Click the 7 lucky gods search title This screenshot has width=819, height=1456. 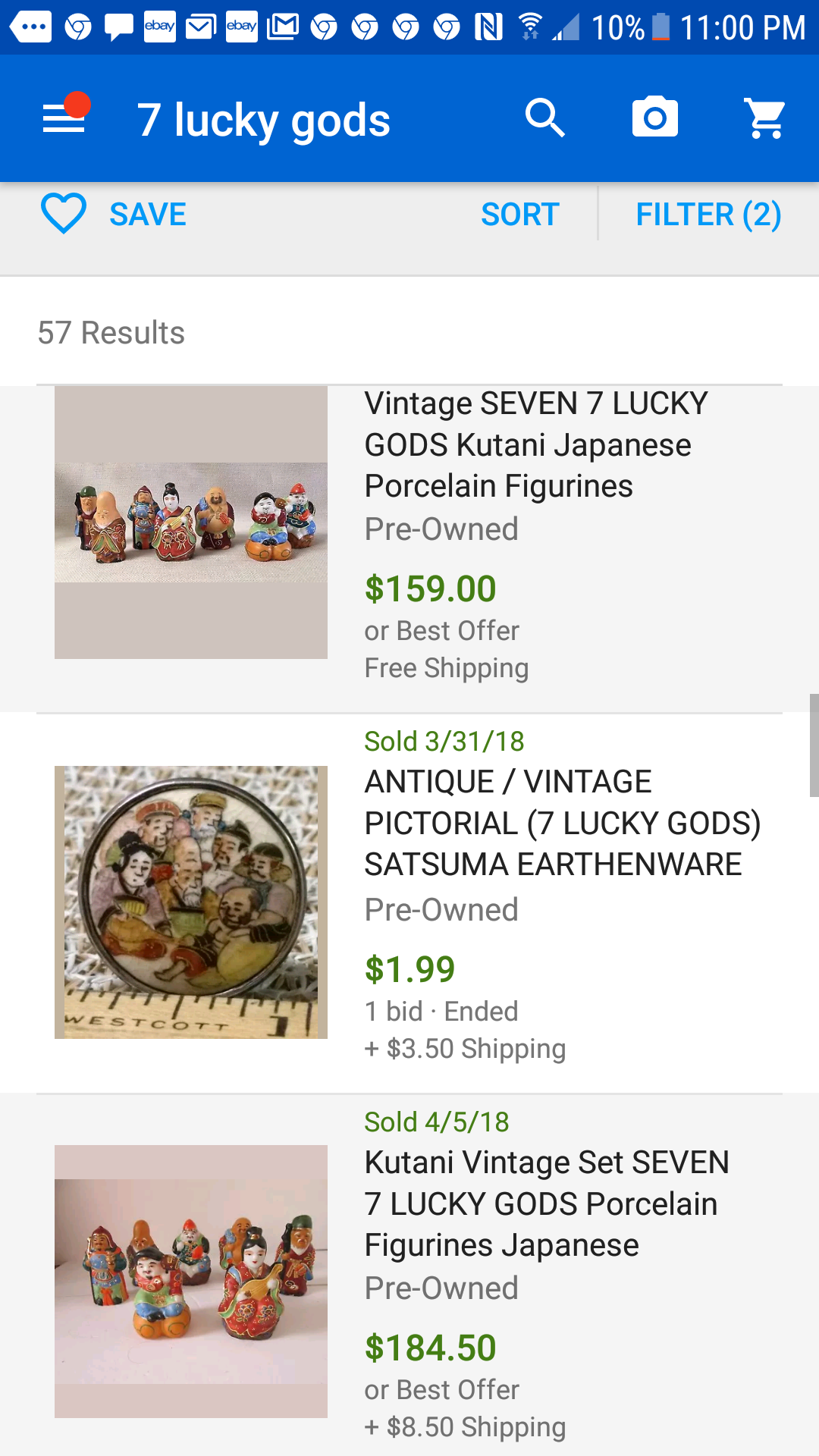(x=263, y=121)
